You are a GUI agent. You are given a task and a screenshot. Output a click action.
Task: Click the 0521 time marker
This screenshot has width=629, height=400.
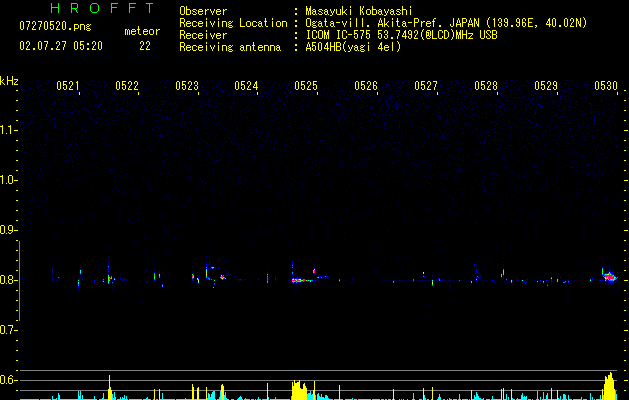tap(67, 86)
